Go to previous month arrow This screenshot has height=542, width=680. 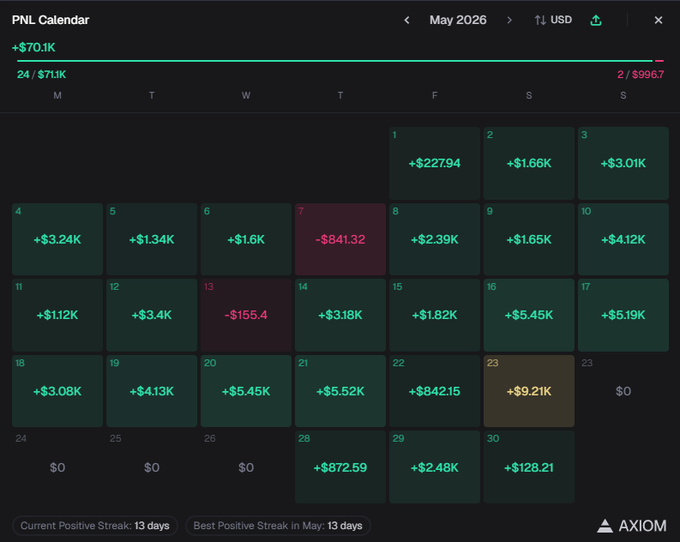[407, 20]
